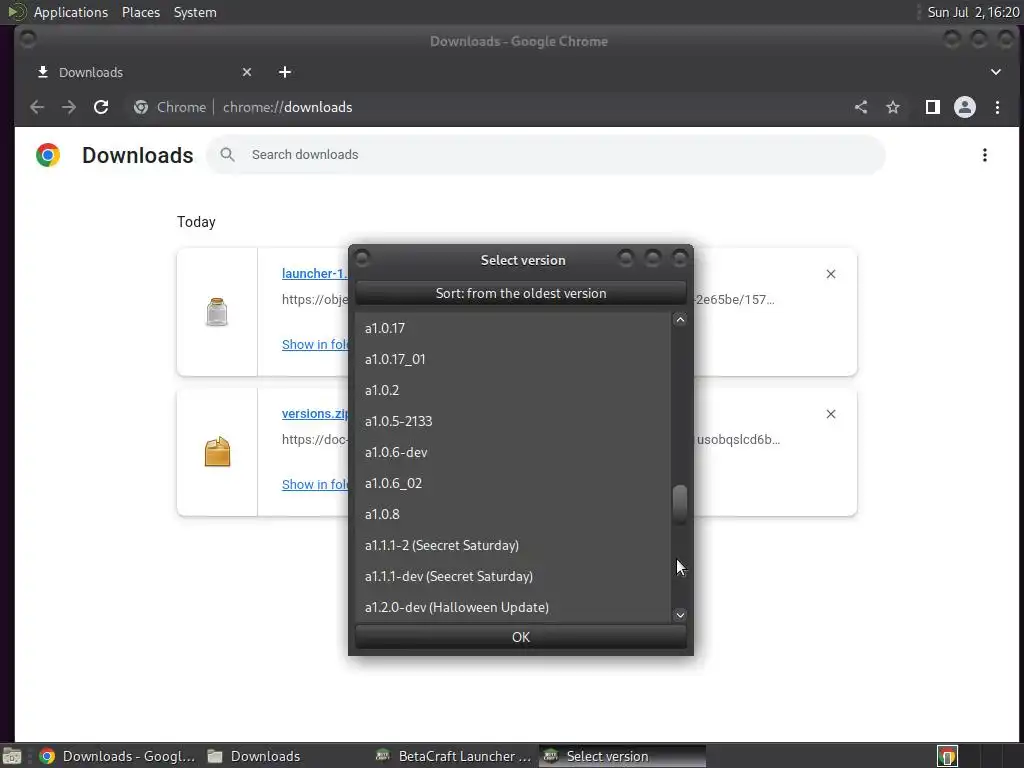Click the clock showing Sun Jul 2
This screenshot has height=768, width=1024.
[x=973, y=12]
